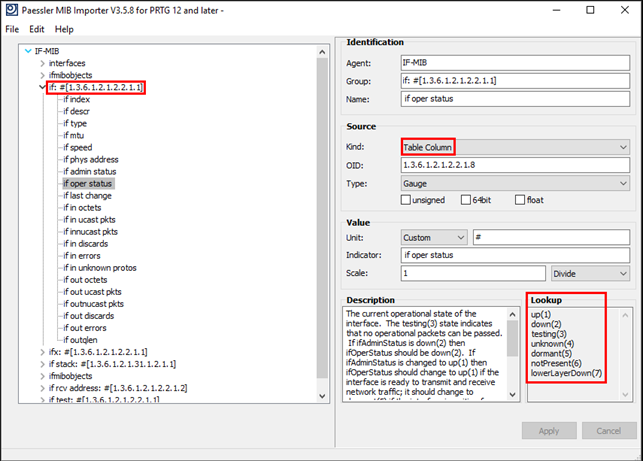This screenshot has height=461, width=643.
Task: Open the File menu
Action: (x=12, y=29)
